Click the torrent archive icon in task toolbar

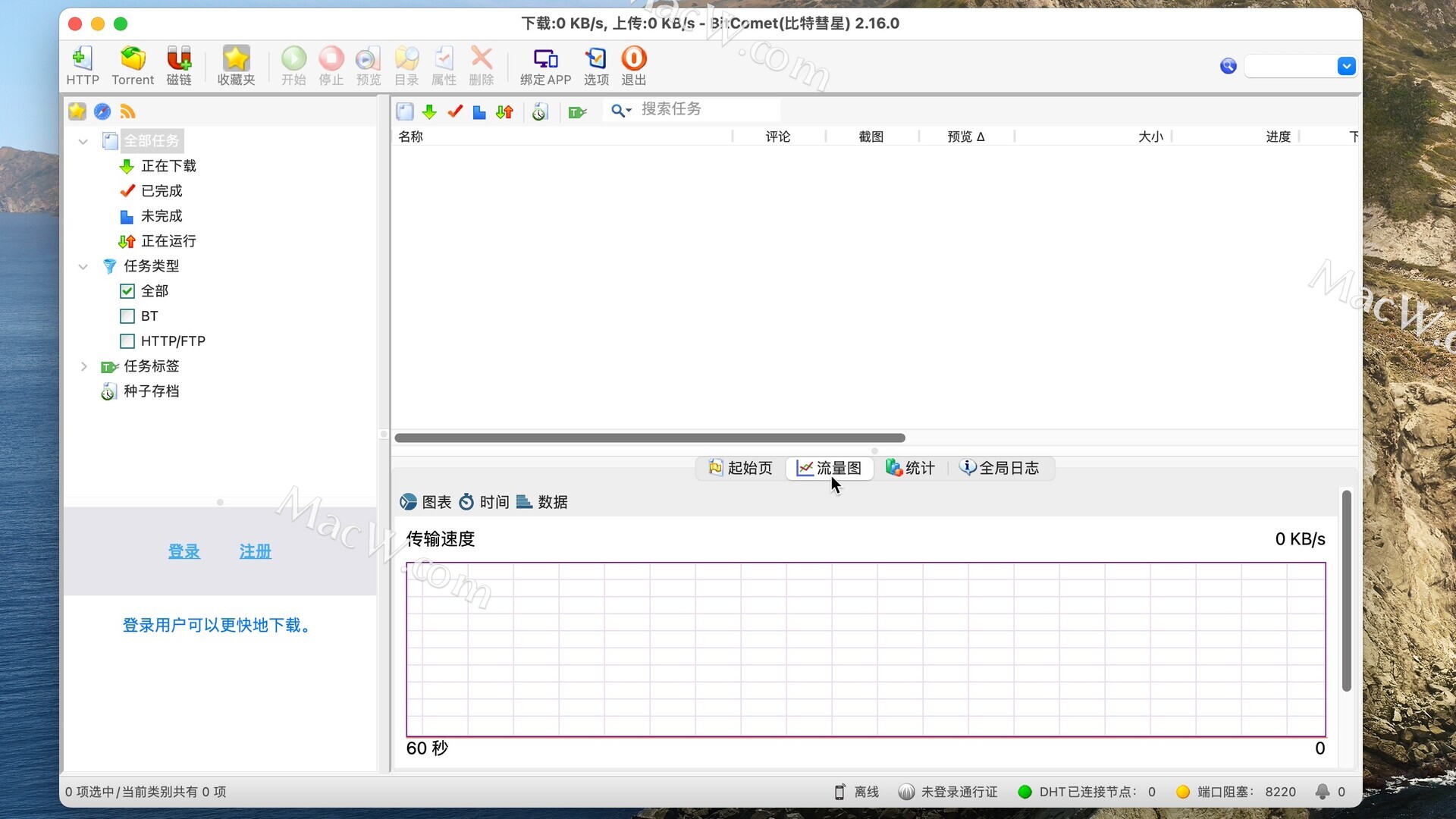(x=539, y=112)
